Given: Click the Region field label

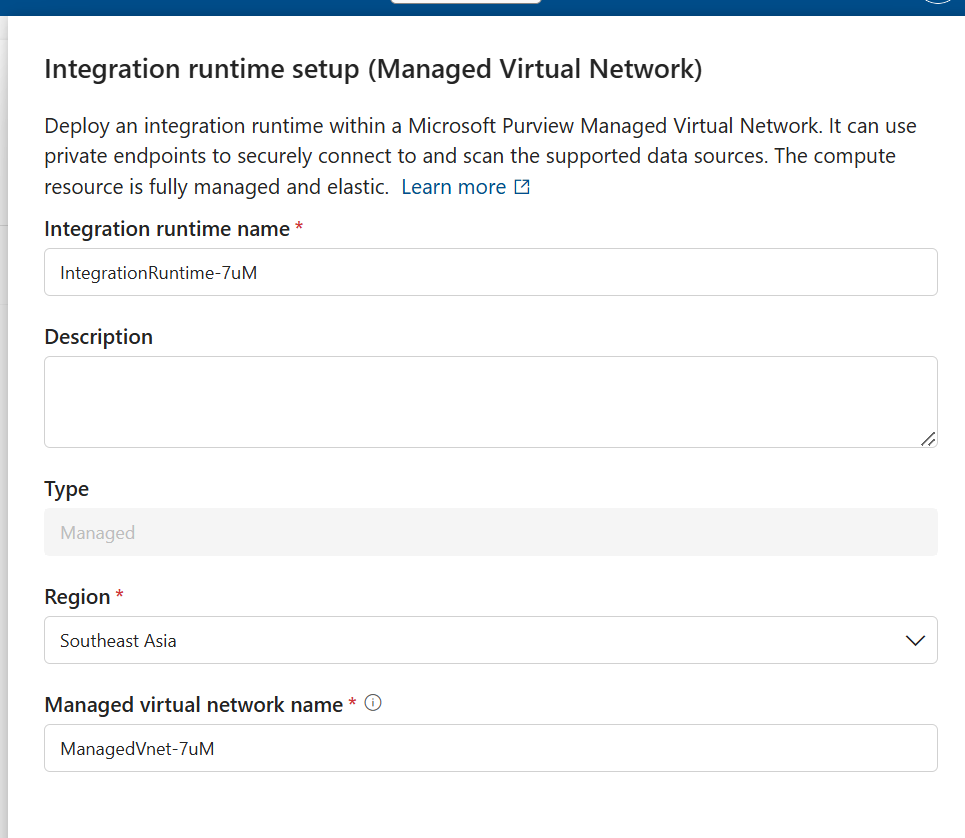Looking at the screenshot, I should pos(77,596).
